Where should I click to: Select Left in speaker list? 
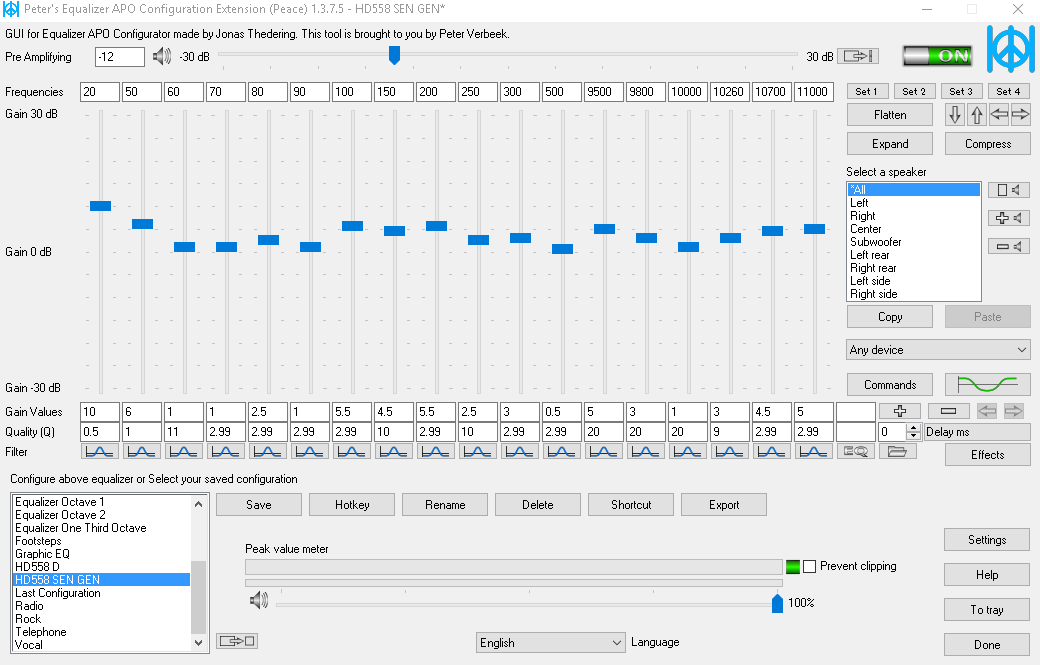[913, 203]
